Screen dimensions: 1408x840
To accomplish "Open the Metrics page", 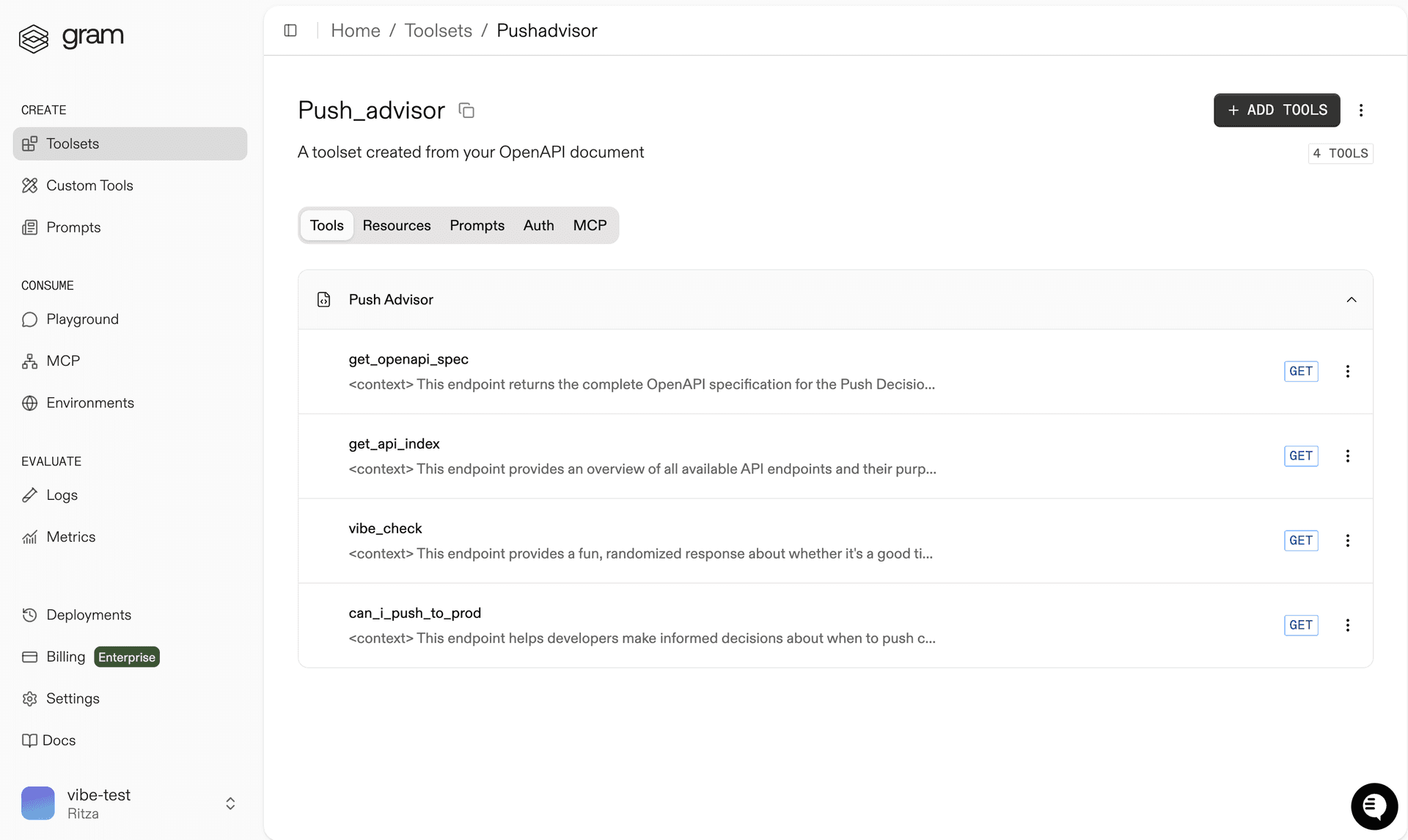I will tap(71, 537).
